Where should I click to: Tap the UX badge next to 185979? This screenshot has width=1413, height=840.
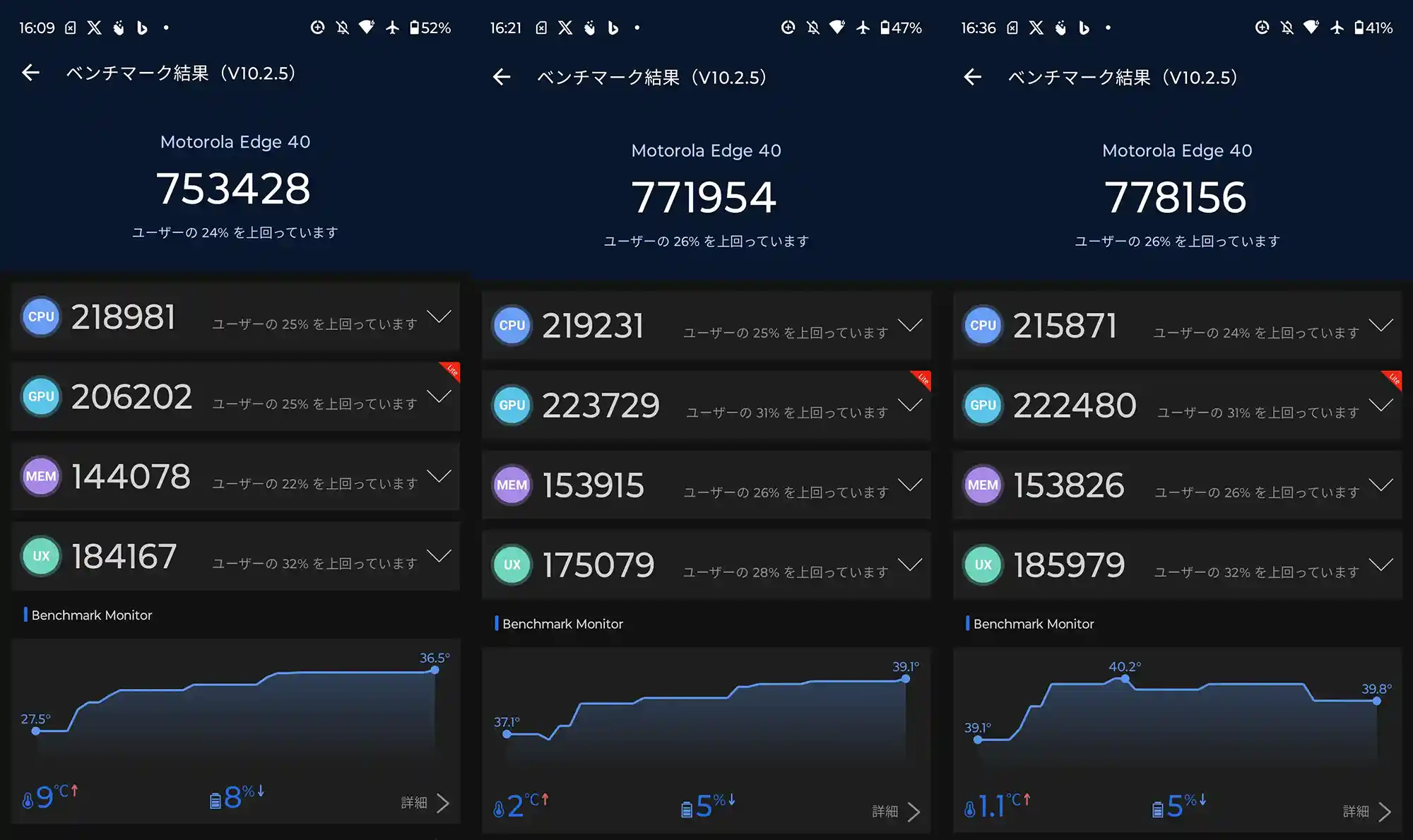(983, 564)
